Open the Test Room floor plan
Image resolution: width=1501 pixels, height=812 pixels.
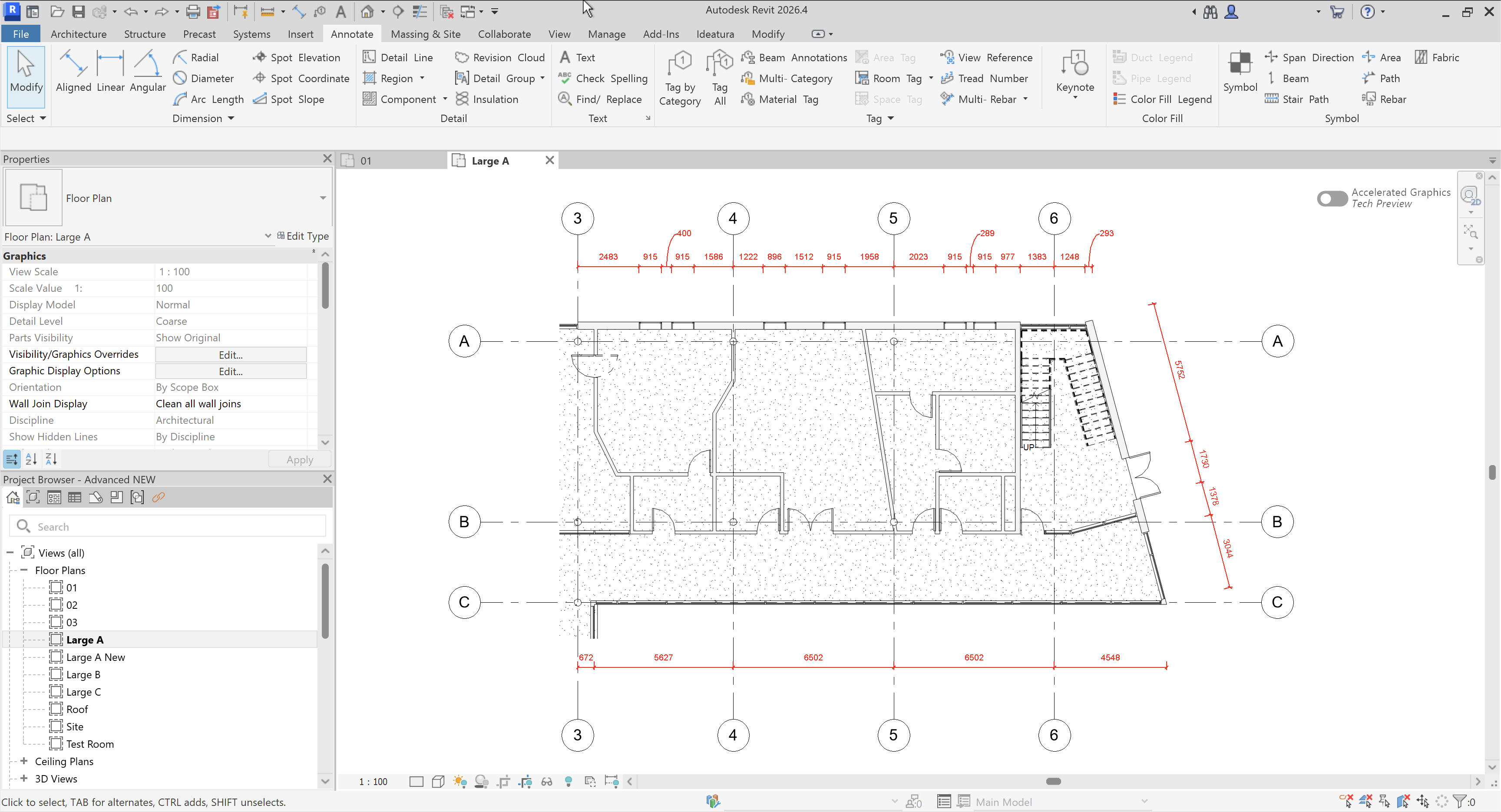tap(90, 744)
